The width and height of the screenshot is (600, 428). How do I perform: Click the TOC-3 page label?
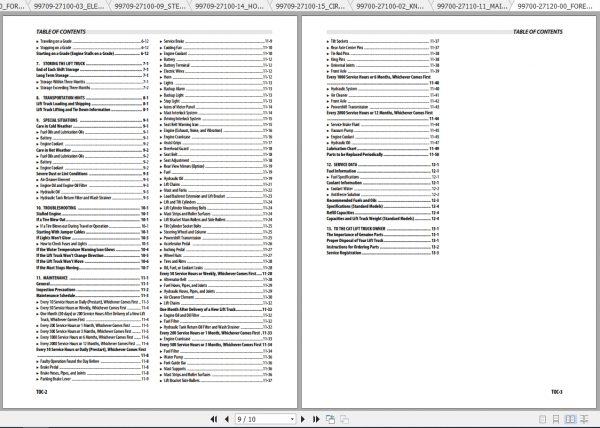(557, 392)
